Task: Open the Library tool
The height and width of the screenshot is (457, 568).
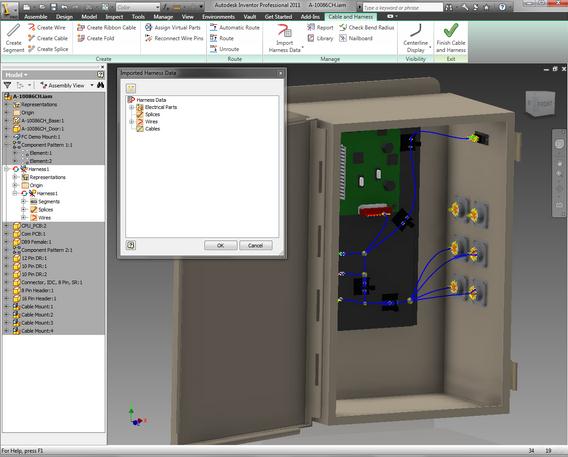Action: click(x=320, y=38)
